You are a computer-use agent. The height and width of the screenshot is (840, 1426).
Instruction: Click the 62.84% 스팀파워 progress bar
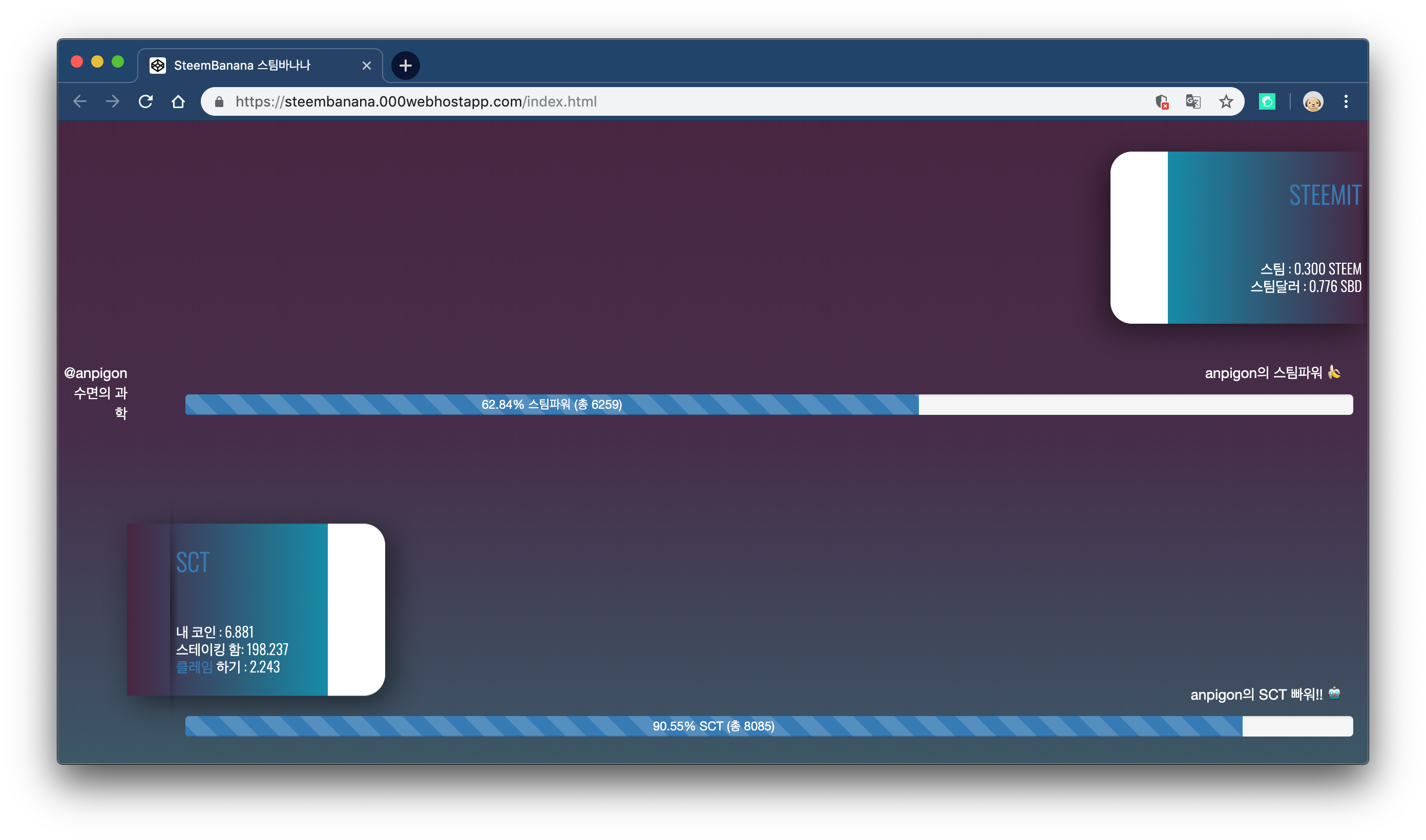click(552, 404)
